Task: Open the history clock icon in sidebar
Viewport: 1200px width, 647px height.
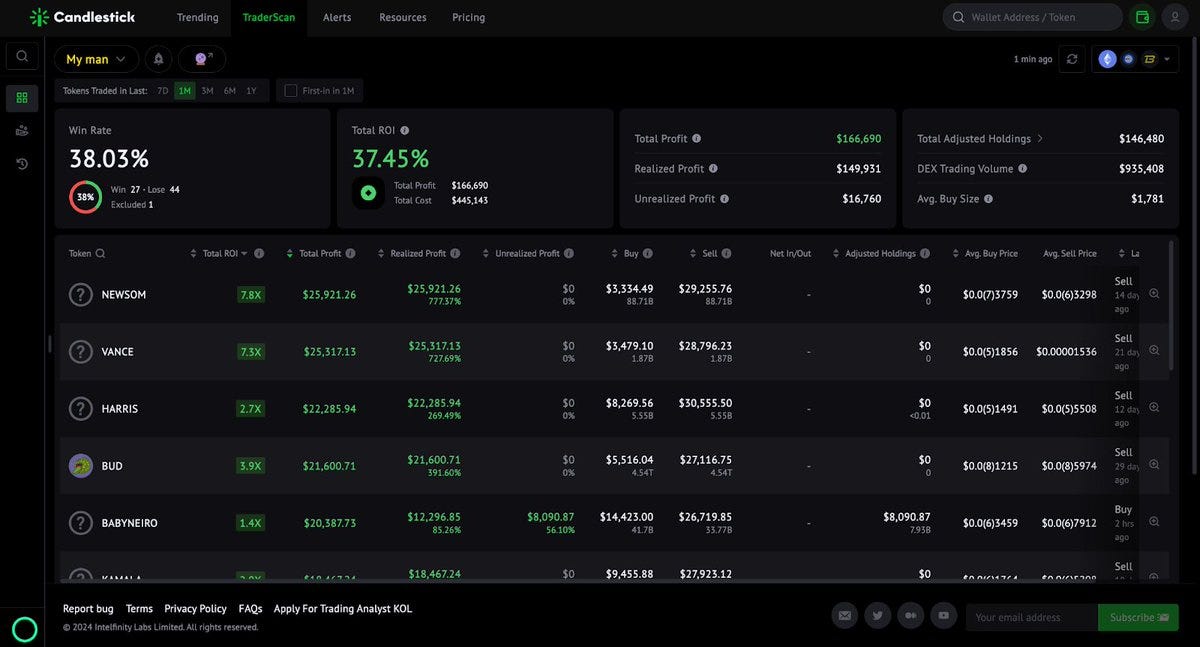Action: coord(22,163)
